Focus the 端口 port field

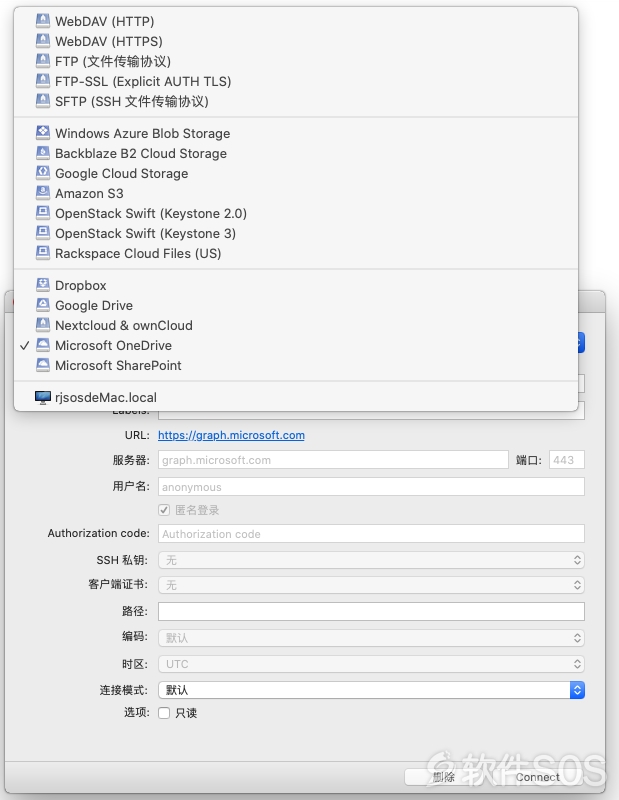566,460
